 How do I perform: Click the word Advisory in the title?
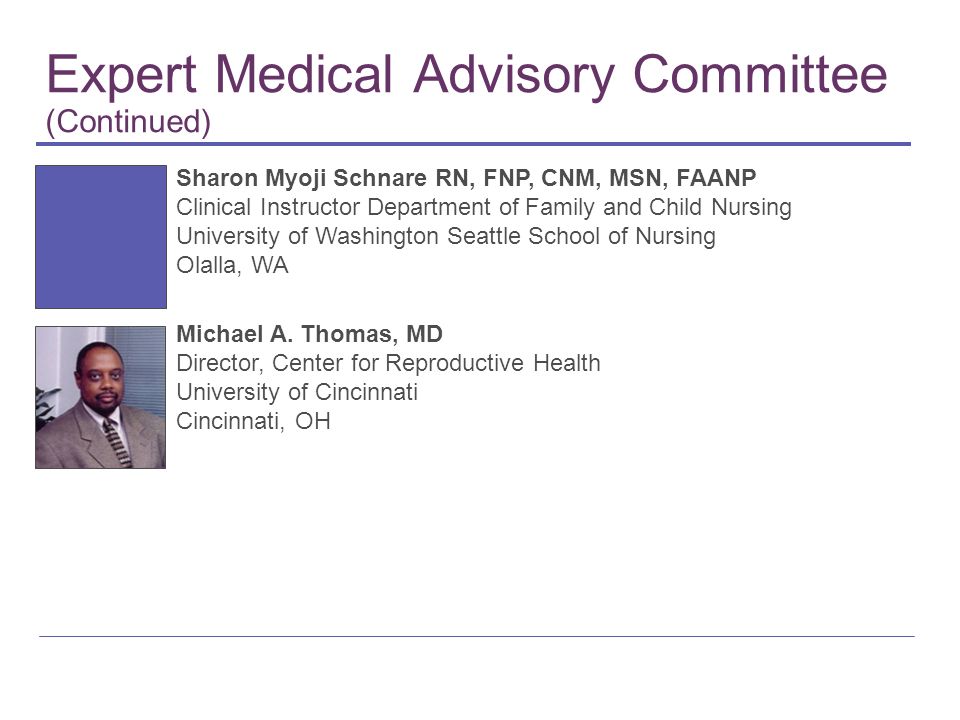tap(513, 77)
